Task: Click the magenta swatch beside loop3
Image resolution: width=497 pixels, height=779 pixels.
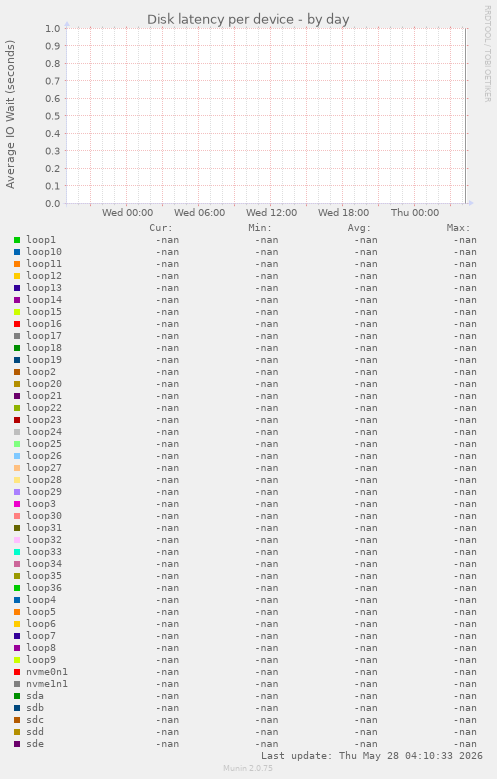Action: (17, 504)
